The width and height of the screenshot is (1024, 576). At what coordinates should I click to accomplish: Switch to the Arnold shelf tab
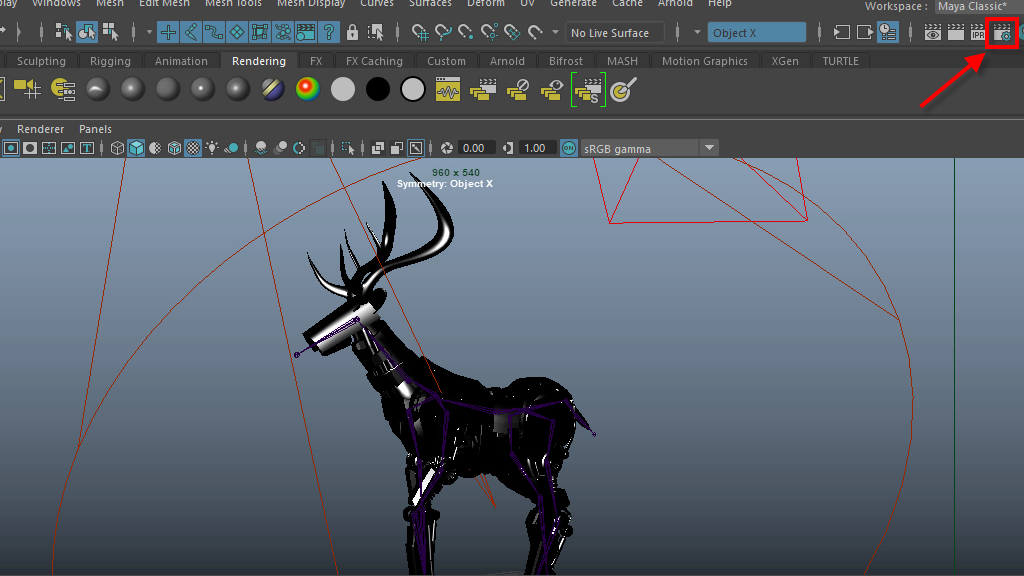pos(507,61)
